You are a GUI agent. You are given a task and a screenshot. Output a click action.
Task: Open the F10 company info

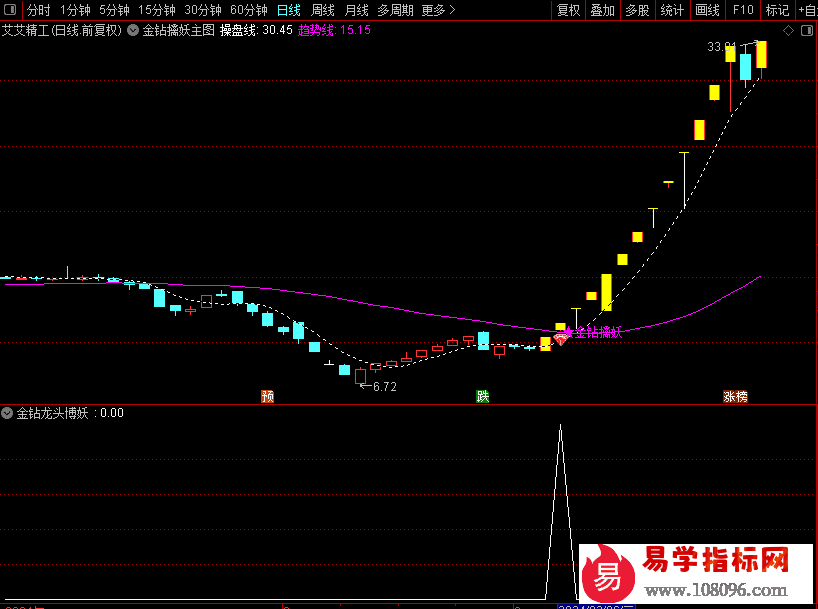743,10
